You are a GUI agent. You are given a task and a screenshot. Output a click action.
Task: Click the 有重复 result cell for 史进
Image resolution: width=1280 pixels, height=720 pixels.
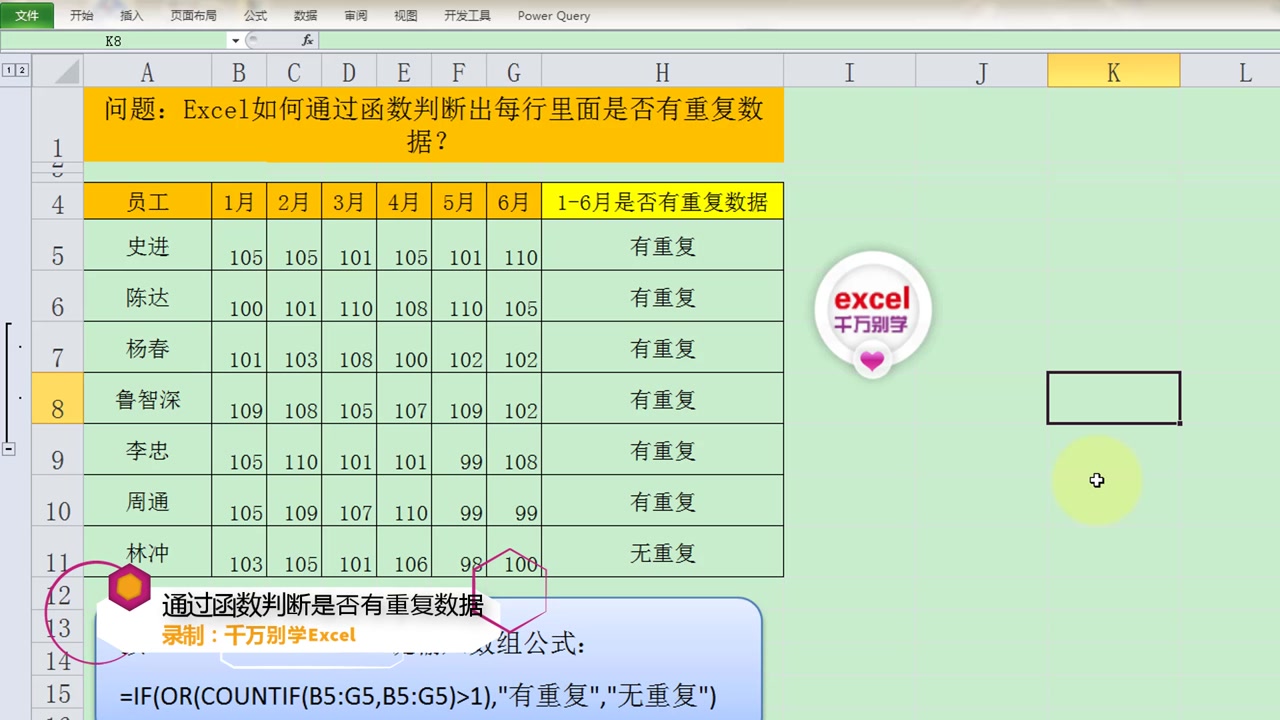click(x=662, y=245)
